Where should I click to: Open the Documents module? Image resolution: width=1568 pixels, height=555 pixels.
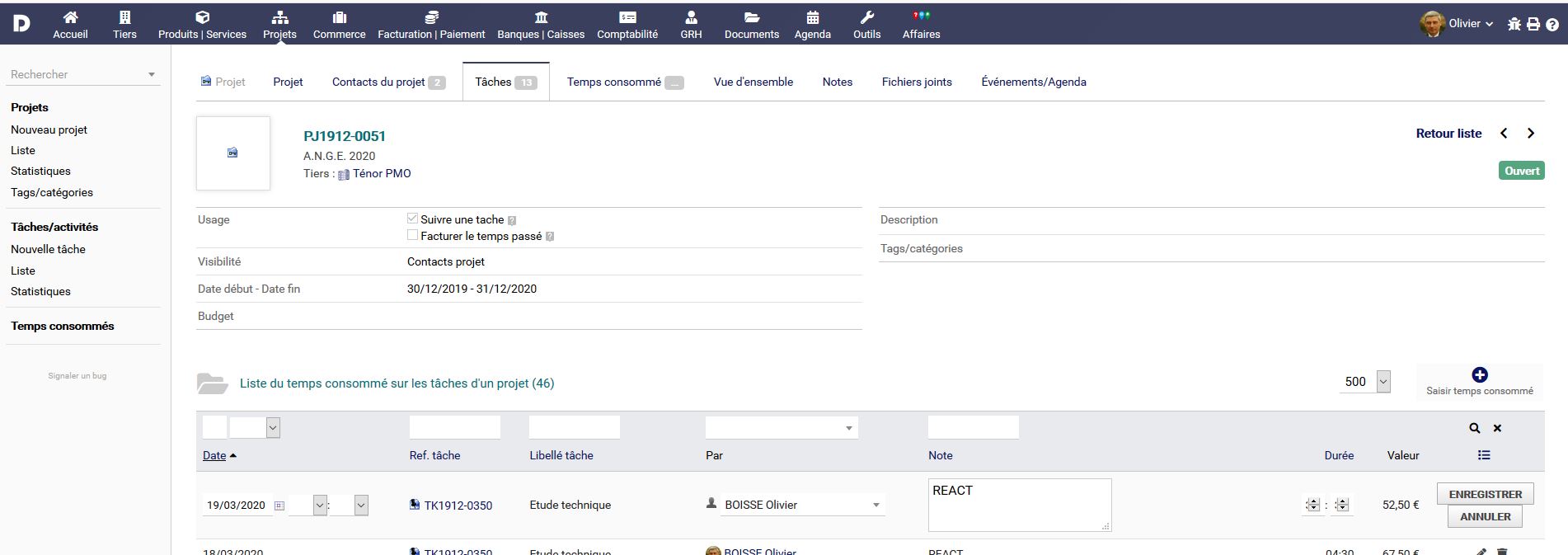tap(751, 25)
